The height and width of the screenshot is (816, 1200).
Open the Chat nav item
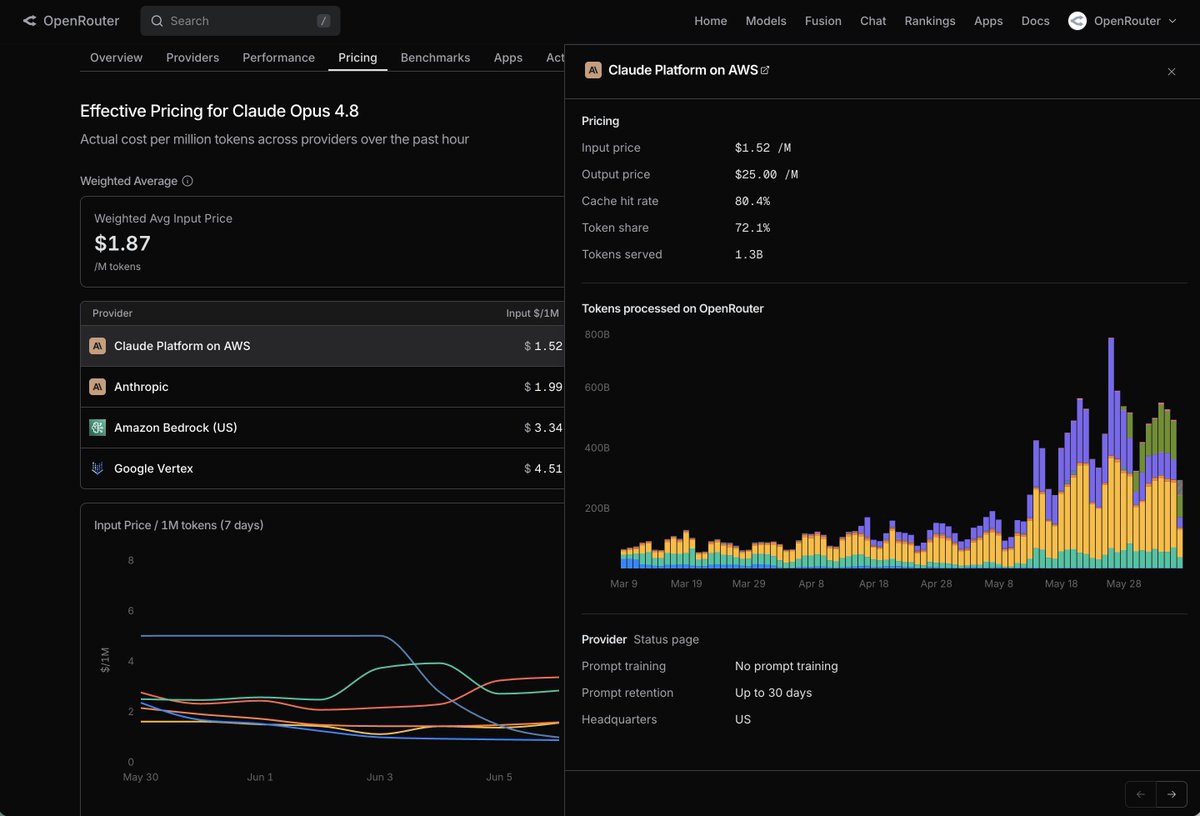(x=873, y=21)
